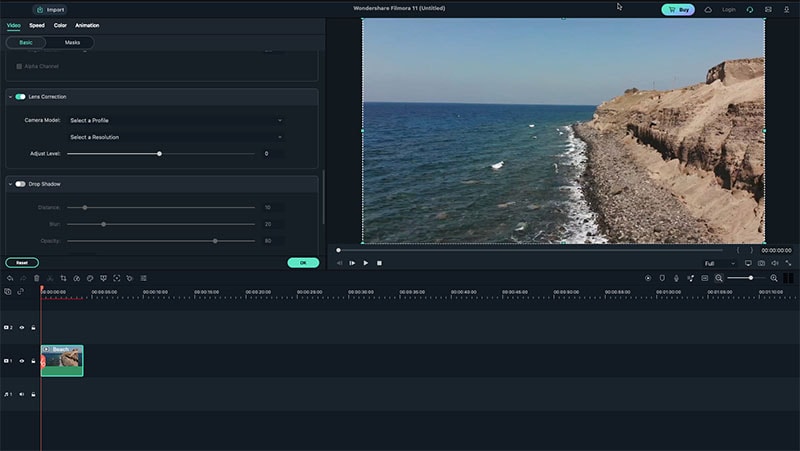The height and width of the screenshot is (451, 800).
Task: Zoom in the timeline
Action: 774,278
